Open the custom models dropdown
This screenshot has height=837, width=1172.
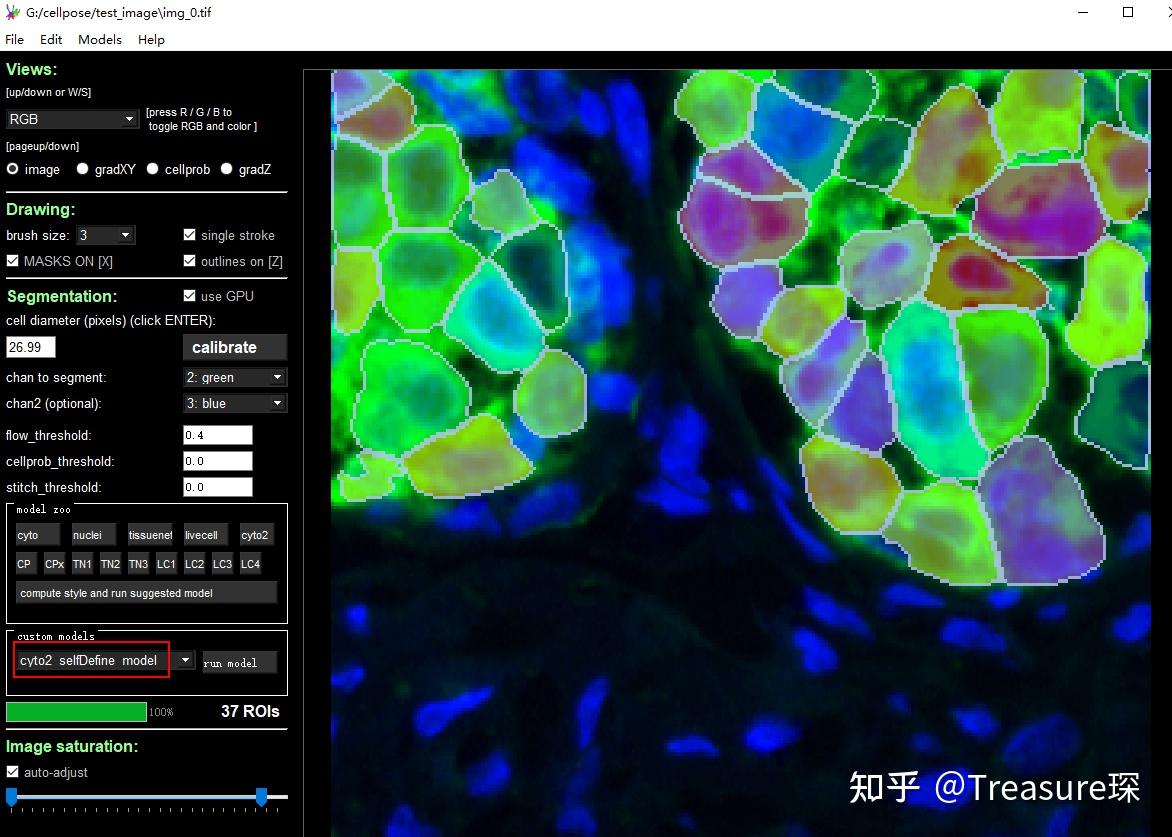pyautogui.click(x=183, y=660)
